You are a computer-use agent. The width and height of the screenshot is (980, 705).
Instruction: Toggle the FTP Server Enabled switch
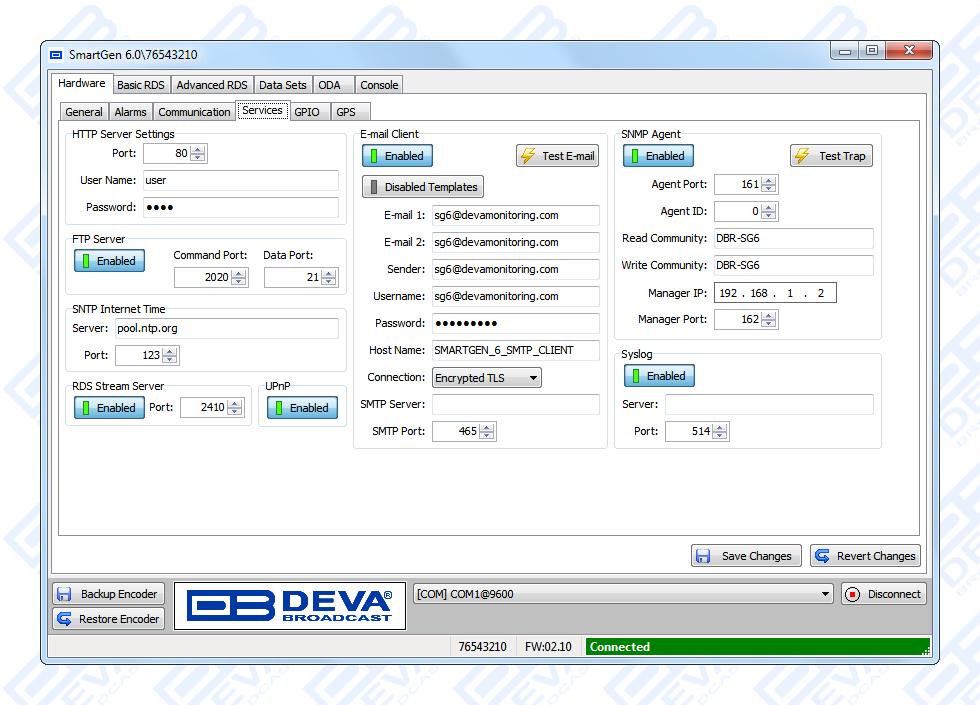coord(108,261)
